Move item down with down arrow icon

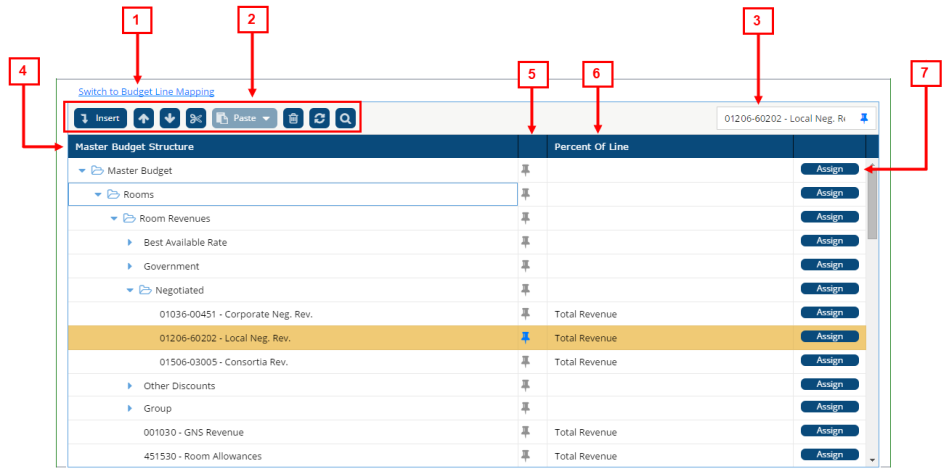(169, 118)
